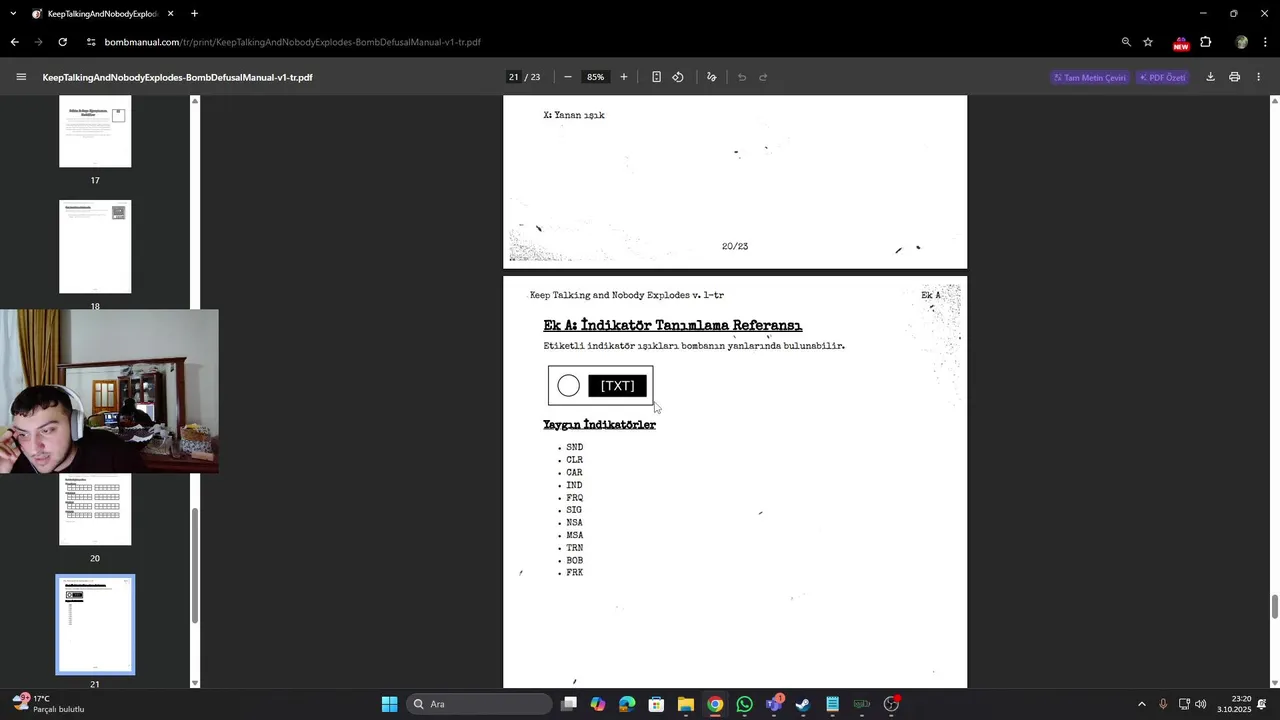Viewport: 1280px width, 720px height.
Task: Open WhatsApp from the taskbar
Action: (x=744, y=704)
